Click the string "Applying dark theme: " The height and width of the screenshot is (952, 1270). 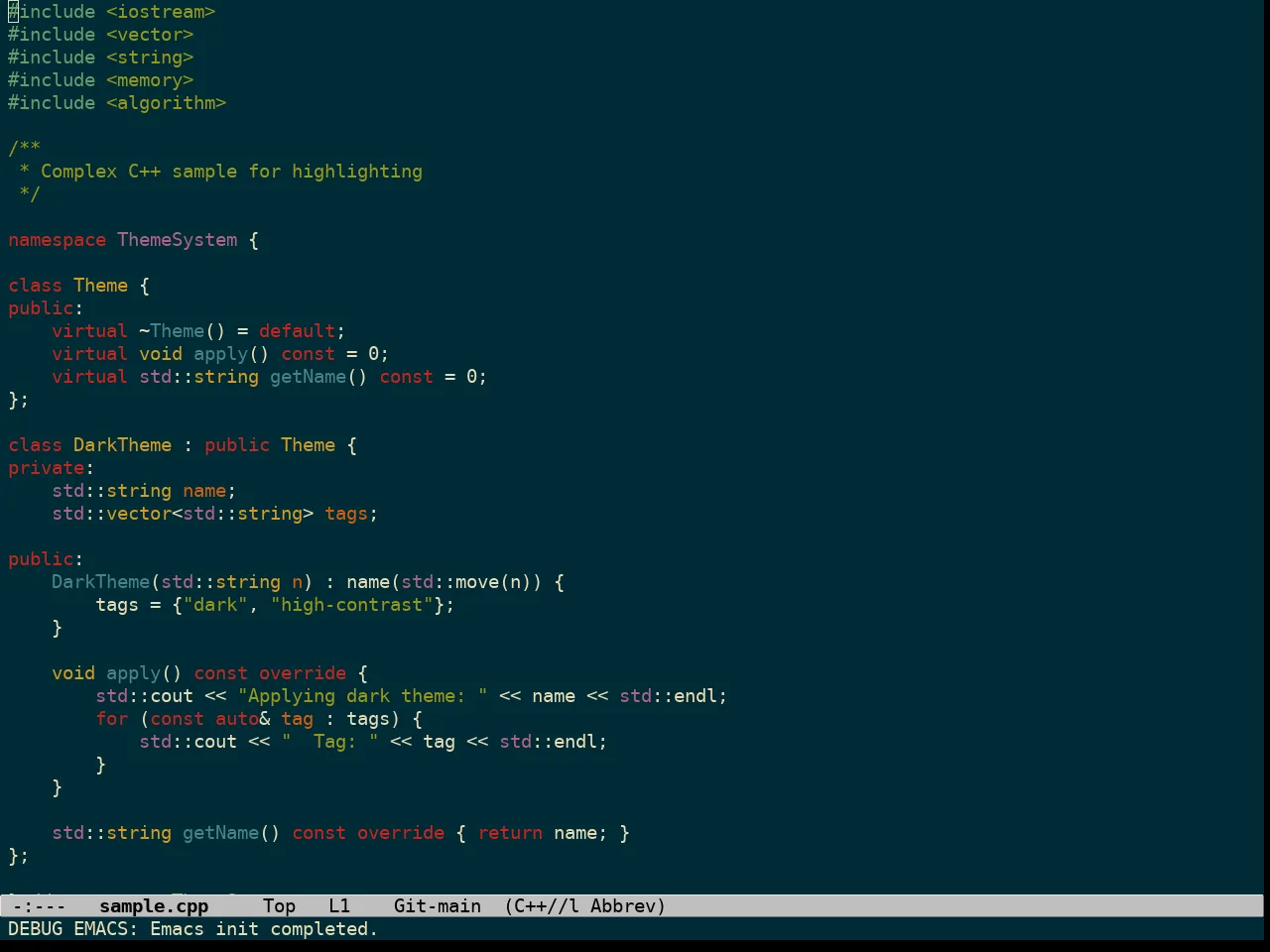362,696
